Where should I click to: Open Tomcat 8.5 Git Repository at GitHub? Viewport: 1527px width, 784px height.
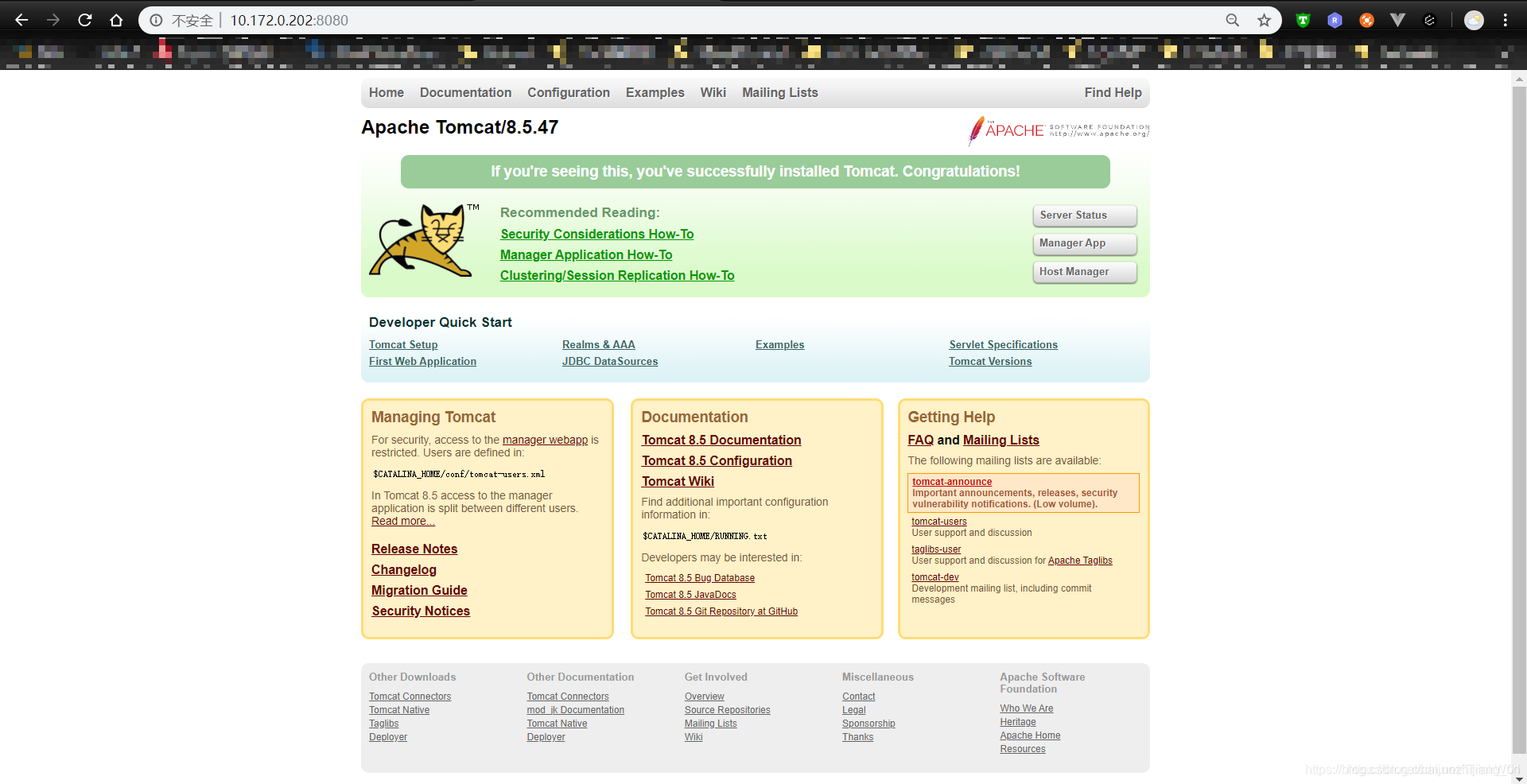(x=721, y=611)
